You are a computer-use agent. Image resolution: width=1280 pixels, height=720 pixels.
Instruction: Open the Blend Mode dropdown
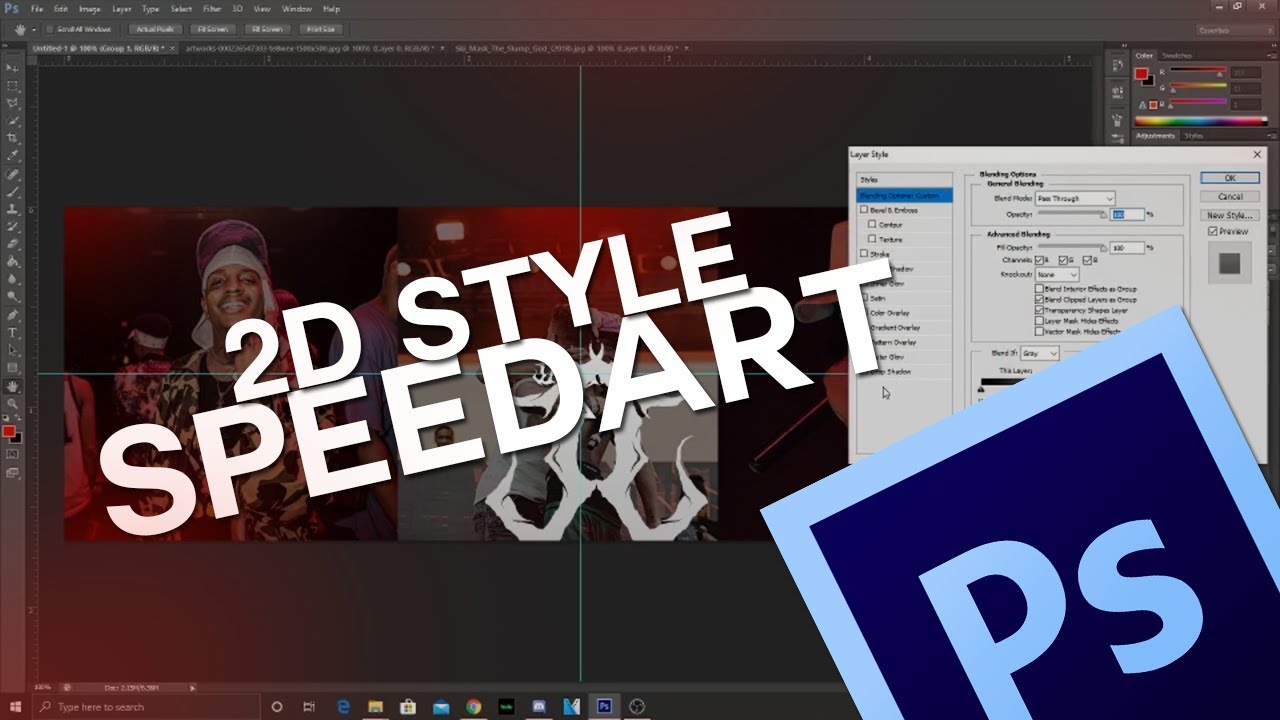[1075, 198]
